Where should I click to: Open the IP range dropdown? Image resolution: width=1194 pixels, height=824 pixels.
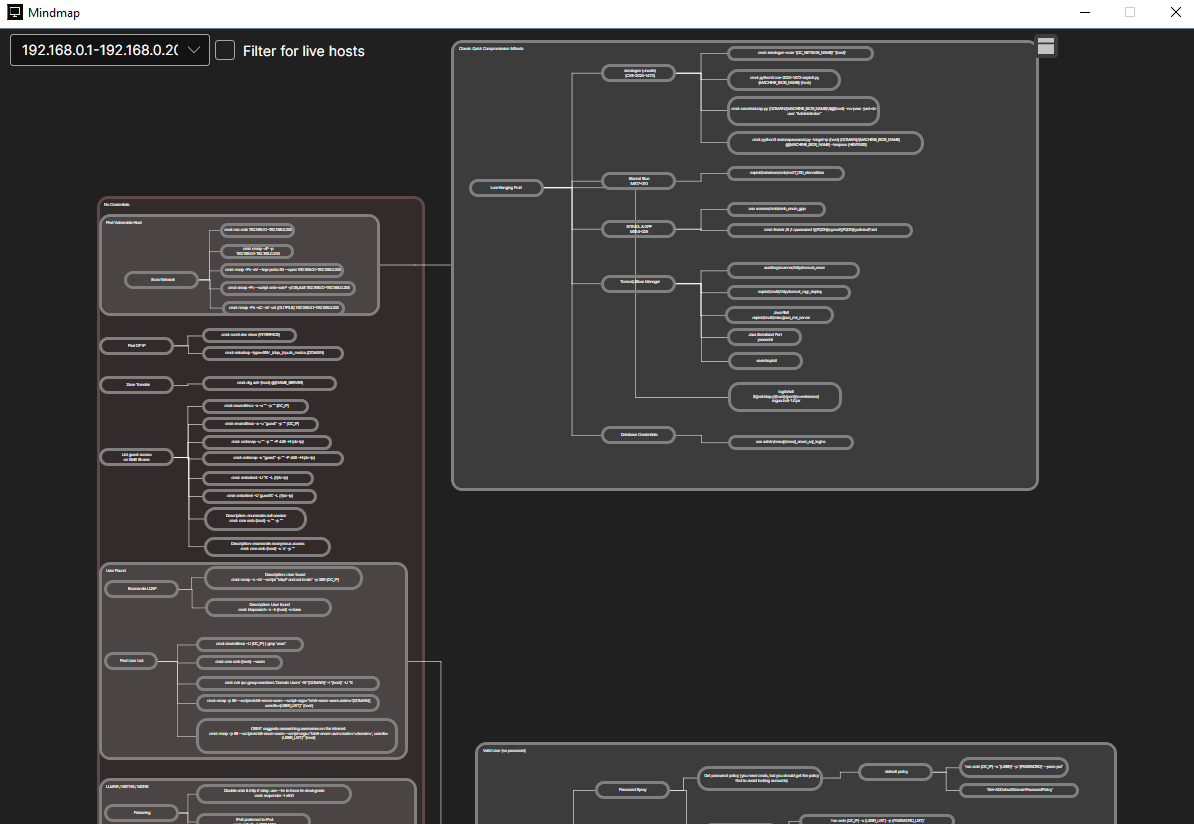(110, 50)
